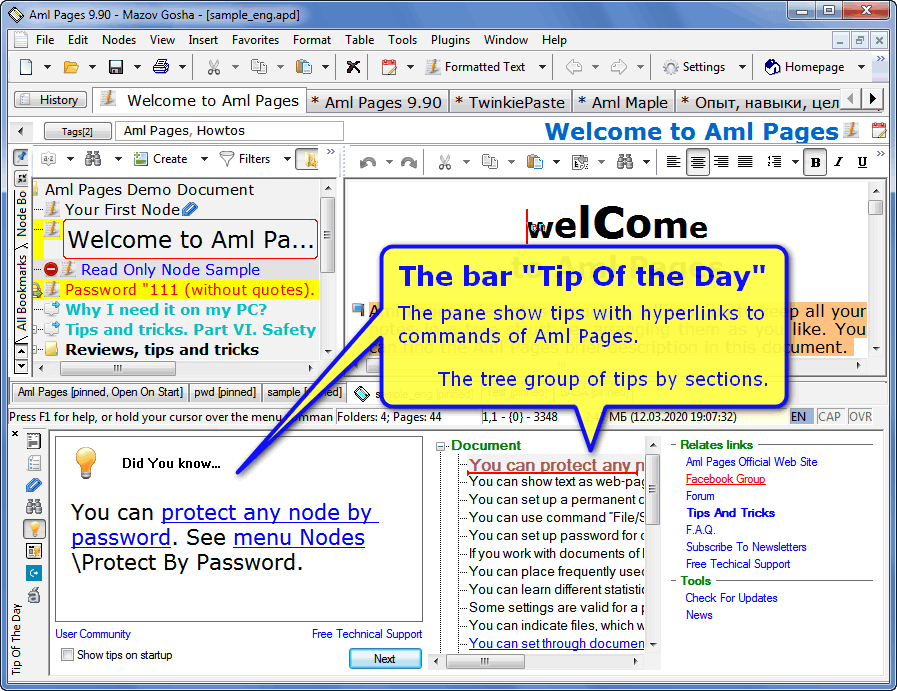
Task: Toggle Underline formatting
Action: pos(862,162)
